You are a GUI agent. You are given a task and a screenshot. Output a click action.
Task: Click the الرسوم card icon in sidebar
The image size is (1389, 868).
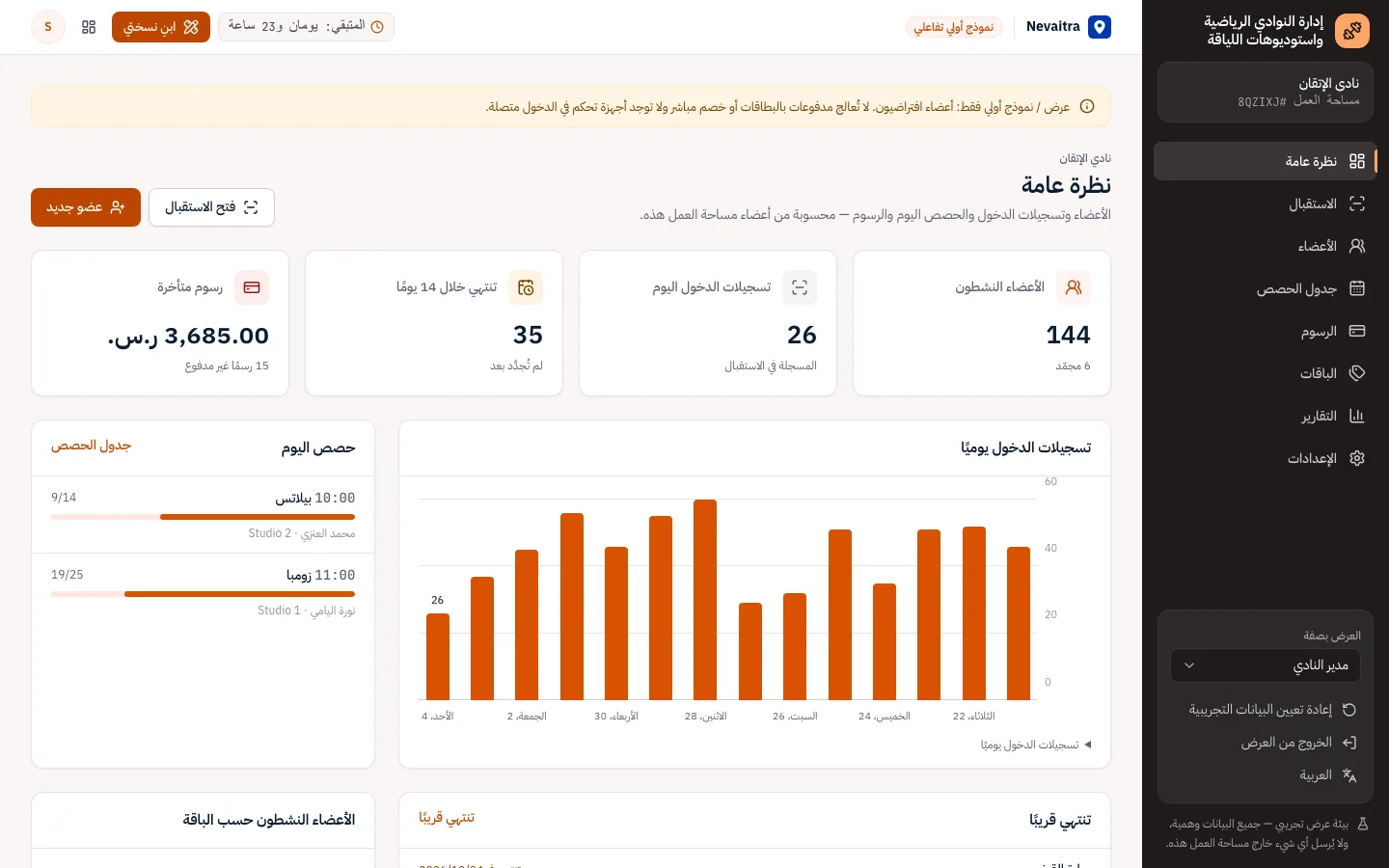coord(1357,331)
